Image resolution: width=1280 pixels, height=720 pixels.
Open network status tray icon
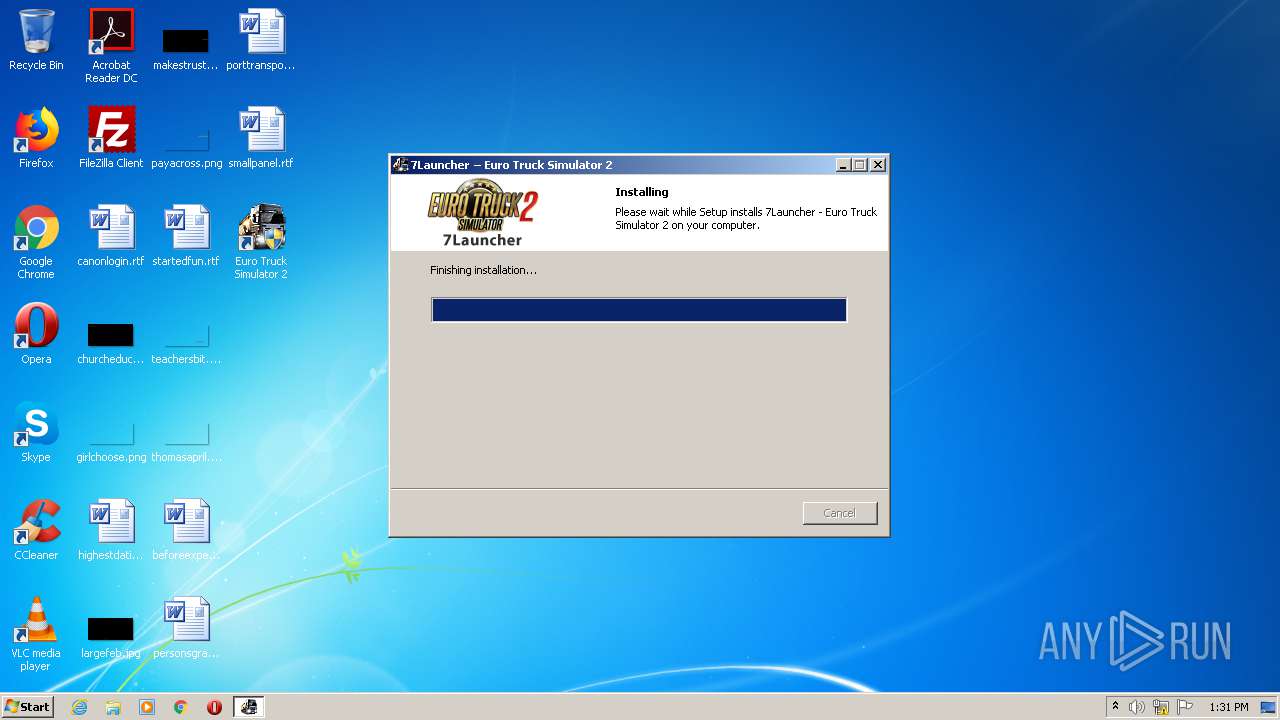(1161, 707)
